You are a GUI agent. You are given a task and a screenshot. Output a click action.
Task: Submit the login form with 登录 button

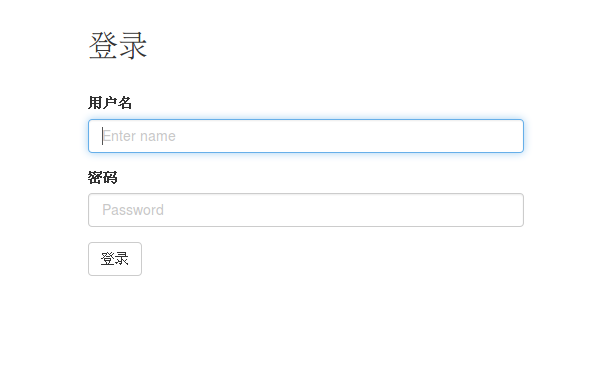[115, 259]
